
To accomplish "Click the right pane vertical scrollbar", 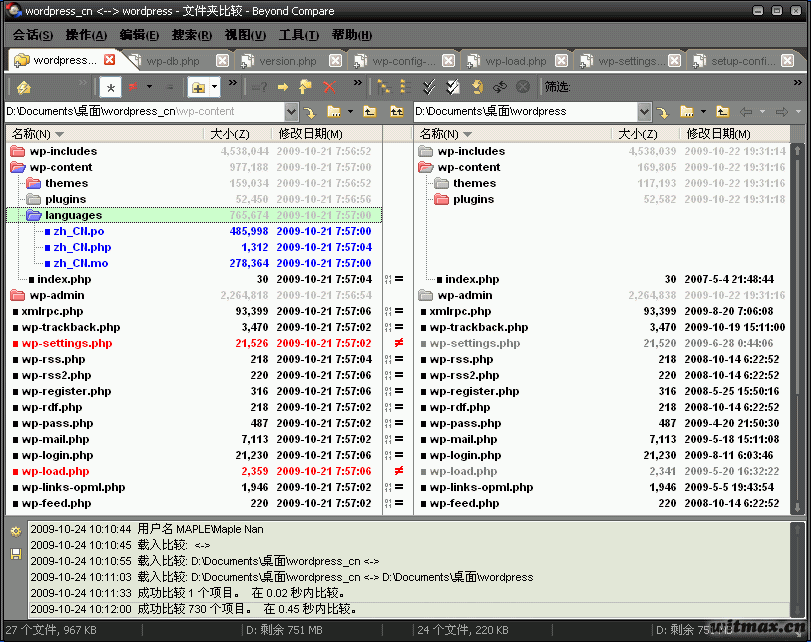I will (x=798, y=328).
